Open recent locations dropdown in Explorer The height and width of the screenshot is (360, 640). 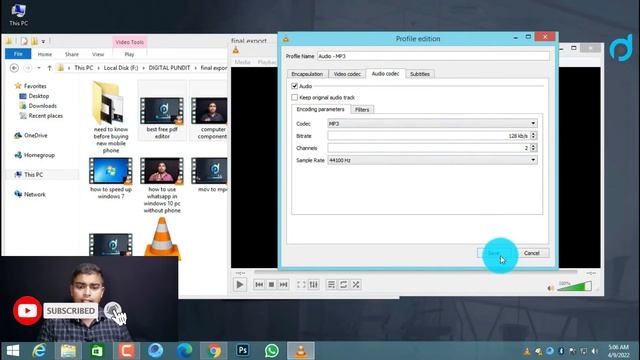tap(39, 68)
